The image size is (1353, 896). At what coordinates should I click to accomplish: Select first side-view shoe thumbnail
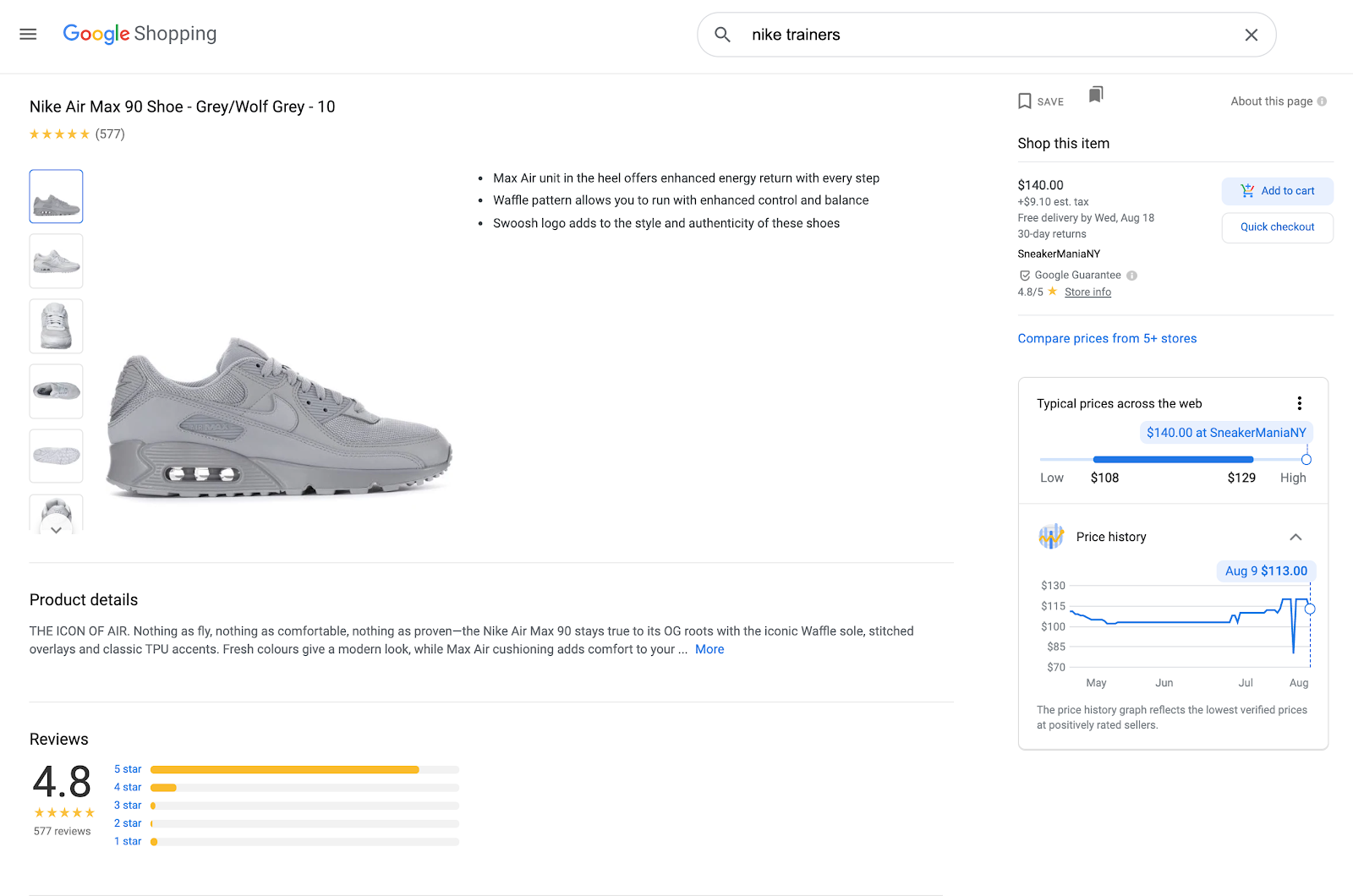[57, 196]
